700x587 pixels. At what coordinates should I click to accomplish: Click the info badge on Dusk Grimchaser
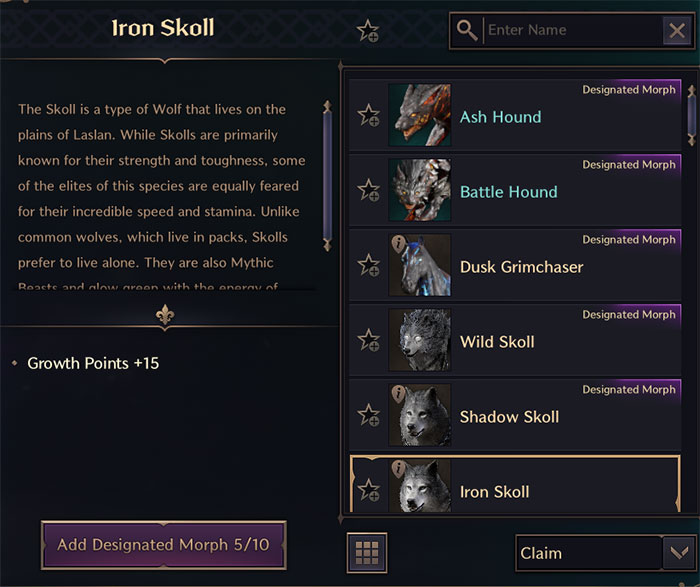(397, 243)
